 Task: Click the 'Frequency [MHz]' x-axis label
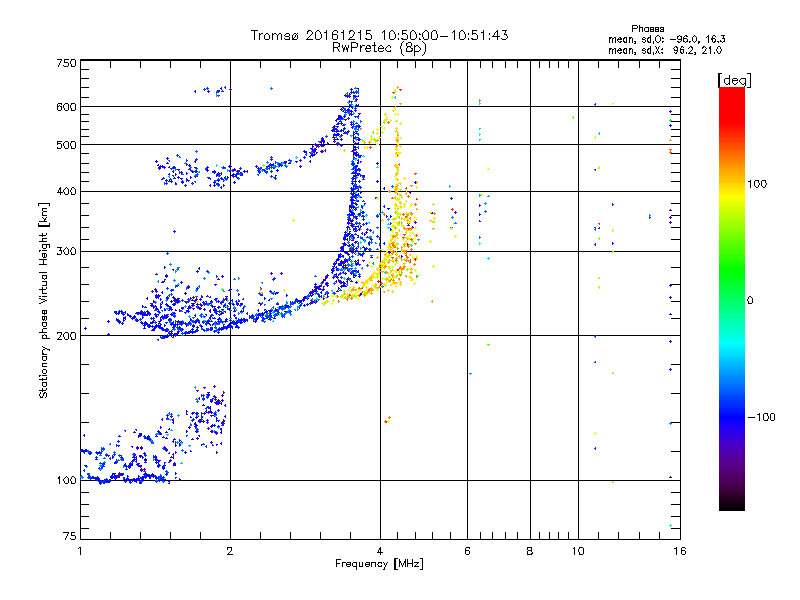click(379, 564)
